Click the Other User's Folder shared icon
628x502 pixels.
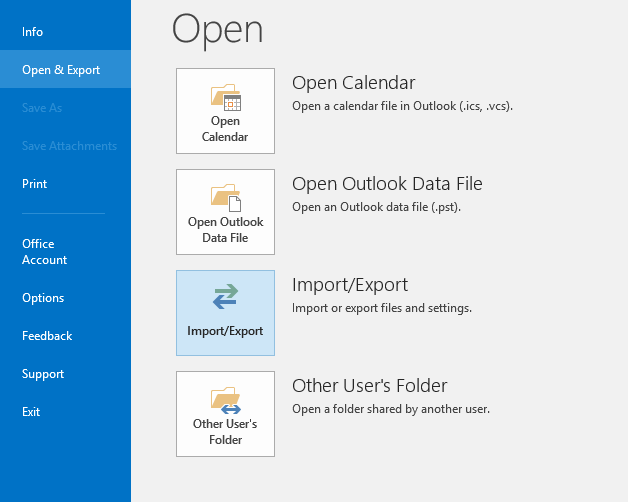click(226, 400)
